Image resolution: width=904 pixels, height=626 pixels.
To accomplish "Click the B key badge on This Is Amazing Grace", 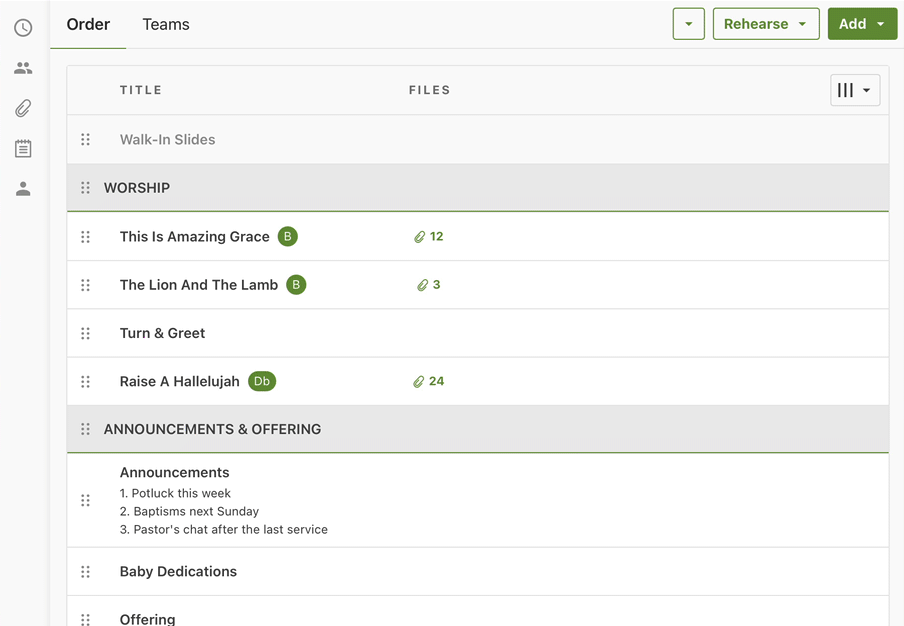I will pos(288,237).
